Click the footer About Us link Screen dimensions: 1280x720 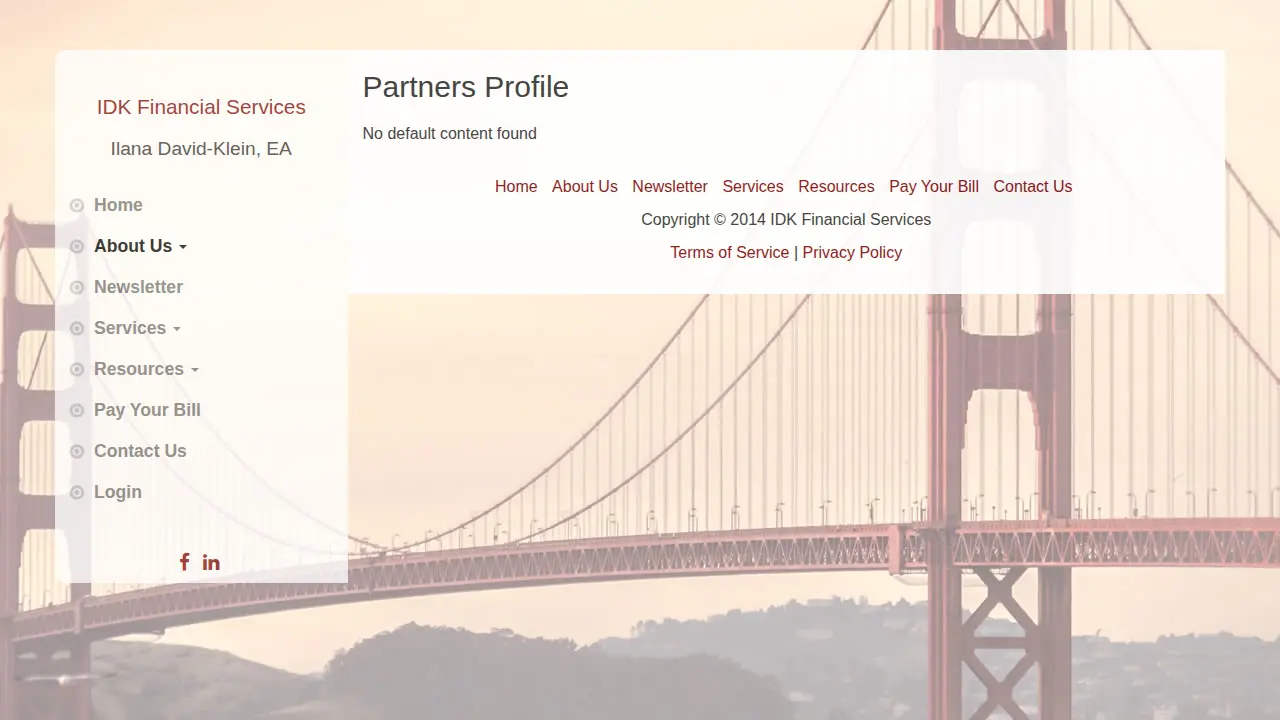[x=585, y=186]
